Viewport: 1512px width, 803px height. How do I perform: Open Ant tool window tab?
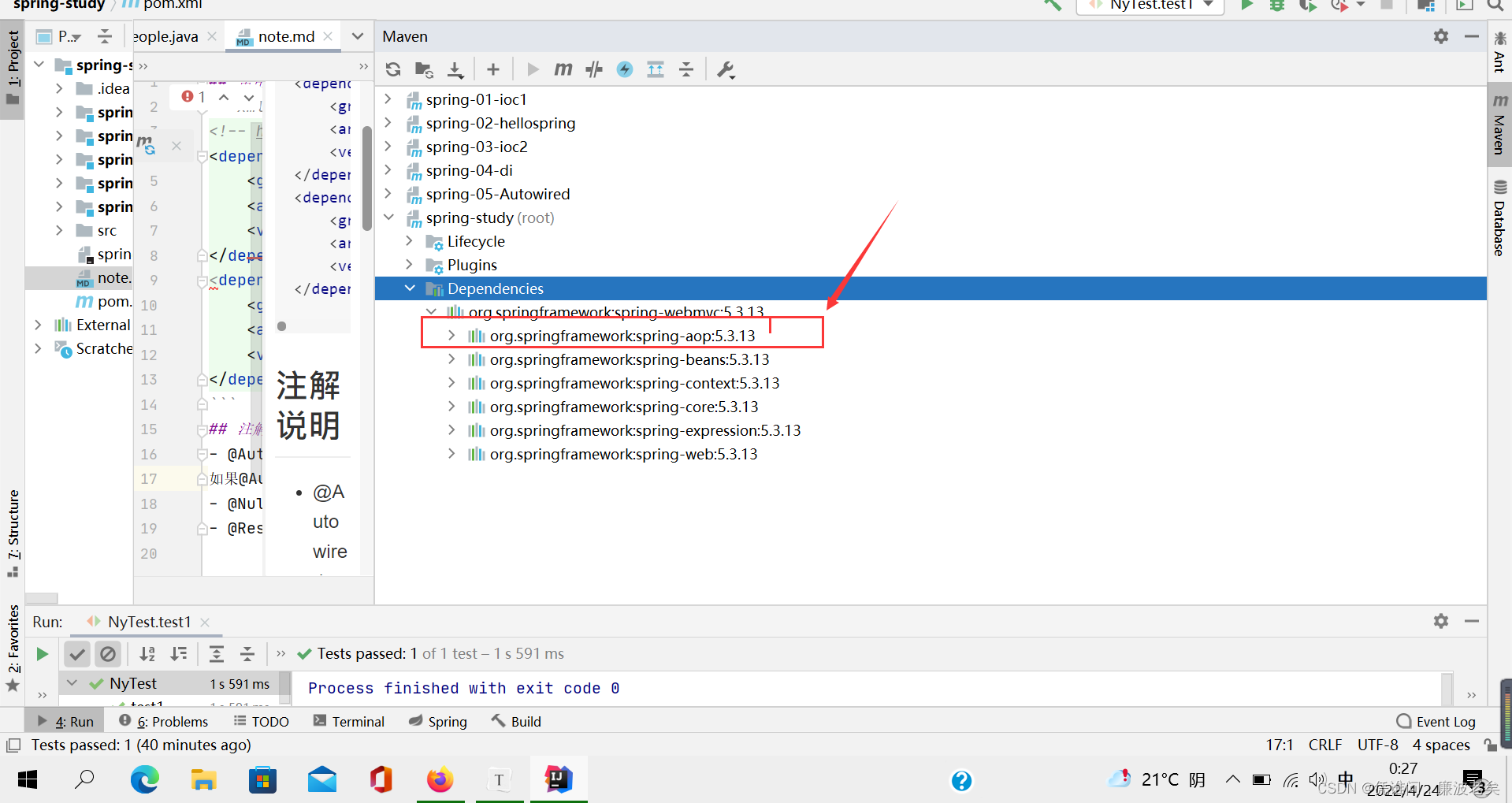(x=1499, y=52)
